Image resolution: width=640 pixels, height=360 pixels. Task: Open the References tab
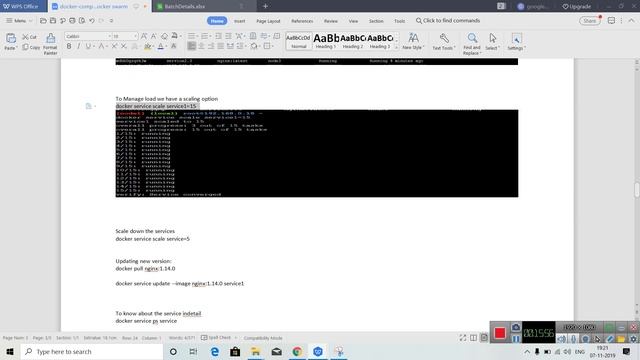tap(302, 21)
